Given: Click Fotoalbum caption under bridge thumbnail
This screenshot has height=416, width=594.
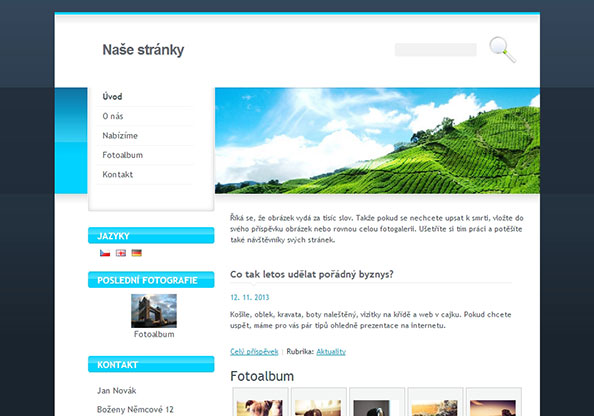Looking at the screenshot, I should tap(154, 334).
